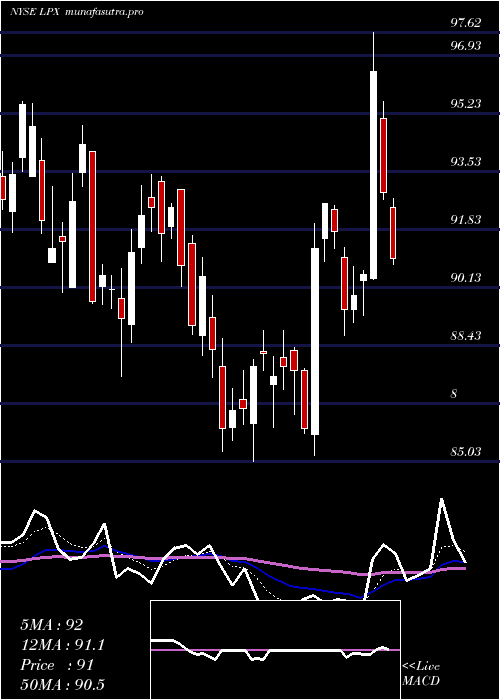This screenshot has width=500, height=700.
Task: Click the 91.83 price axis label
Action: [466, 220]
